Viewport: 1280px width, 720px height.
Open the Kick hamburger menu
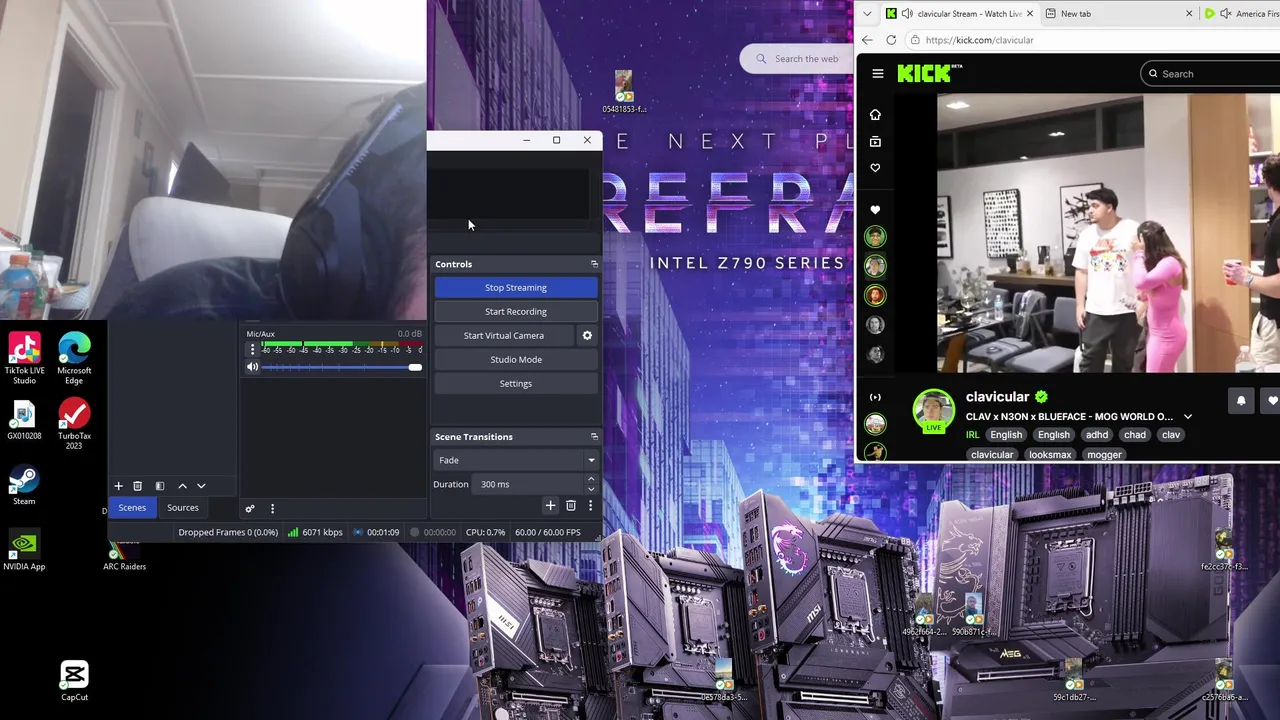coord(878,74)
